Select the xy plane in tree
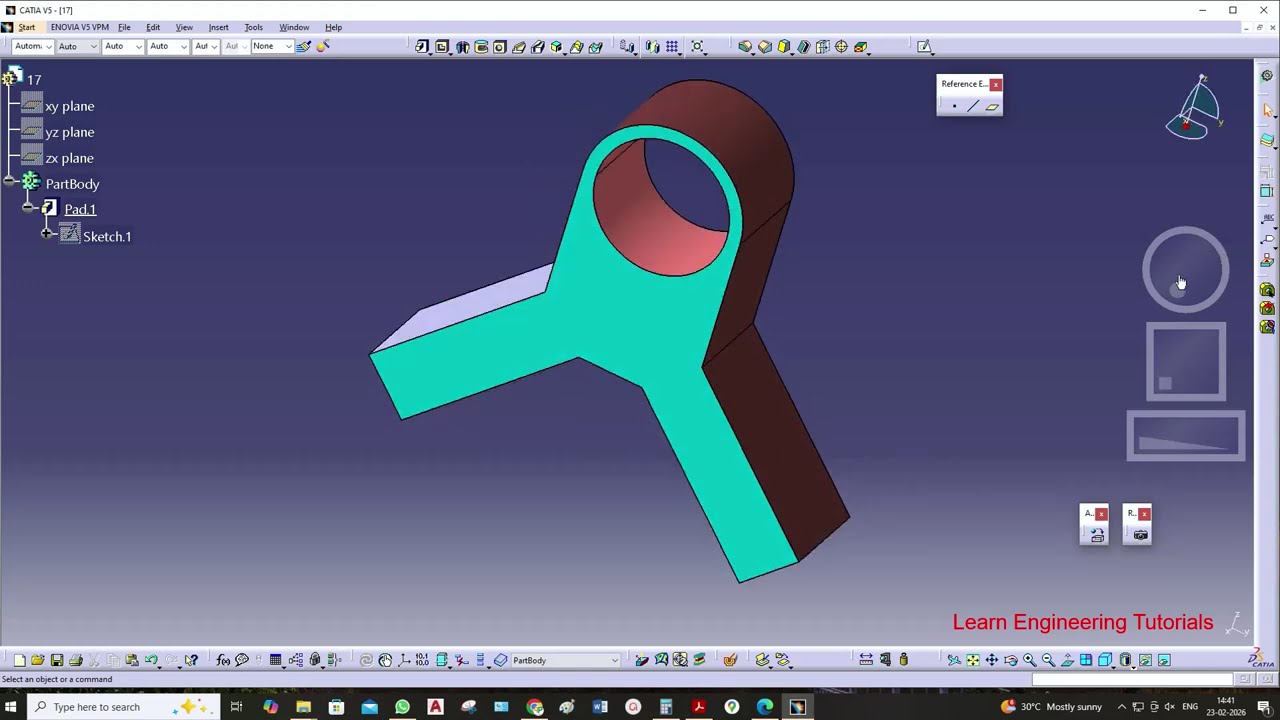This screenshot has width=1280, height=720. coord(69,106)
